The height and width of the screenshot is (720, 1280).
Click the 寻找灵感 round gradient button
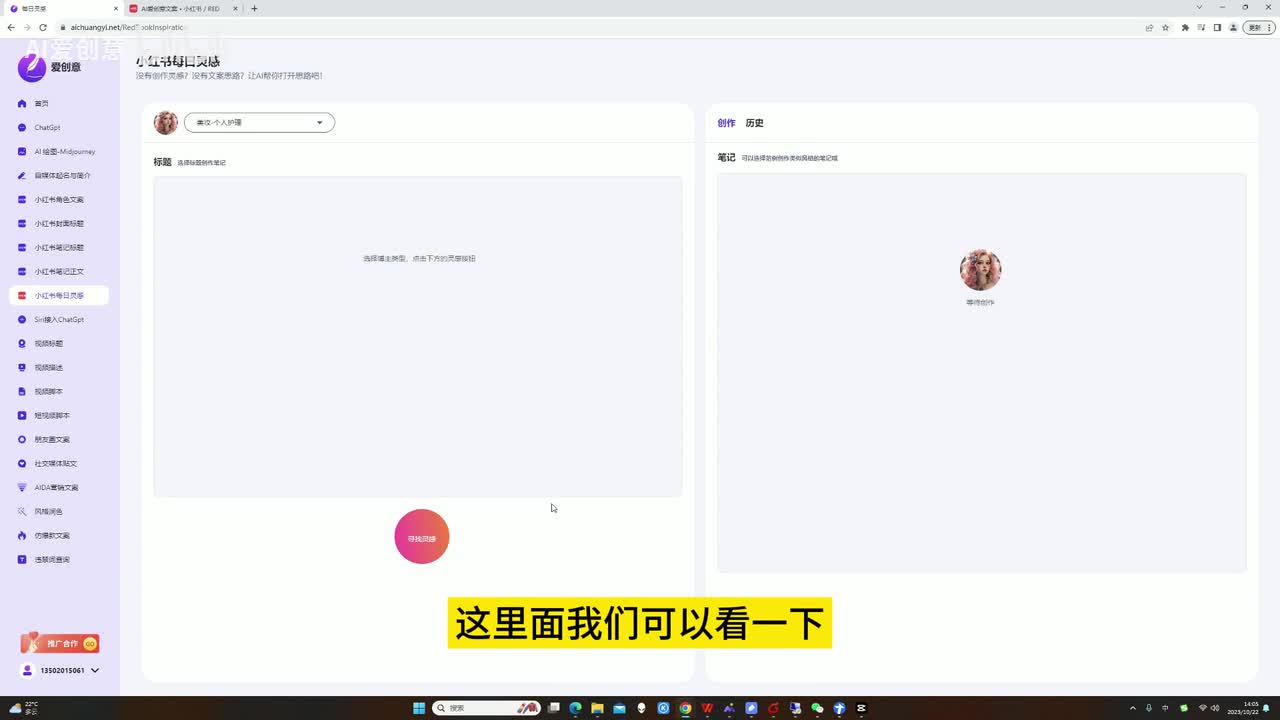click(x=422, y=537)
